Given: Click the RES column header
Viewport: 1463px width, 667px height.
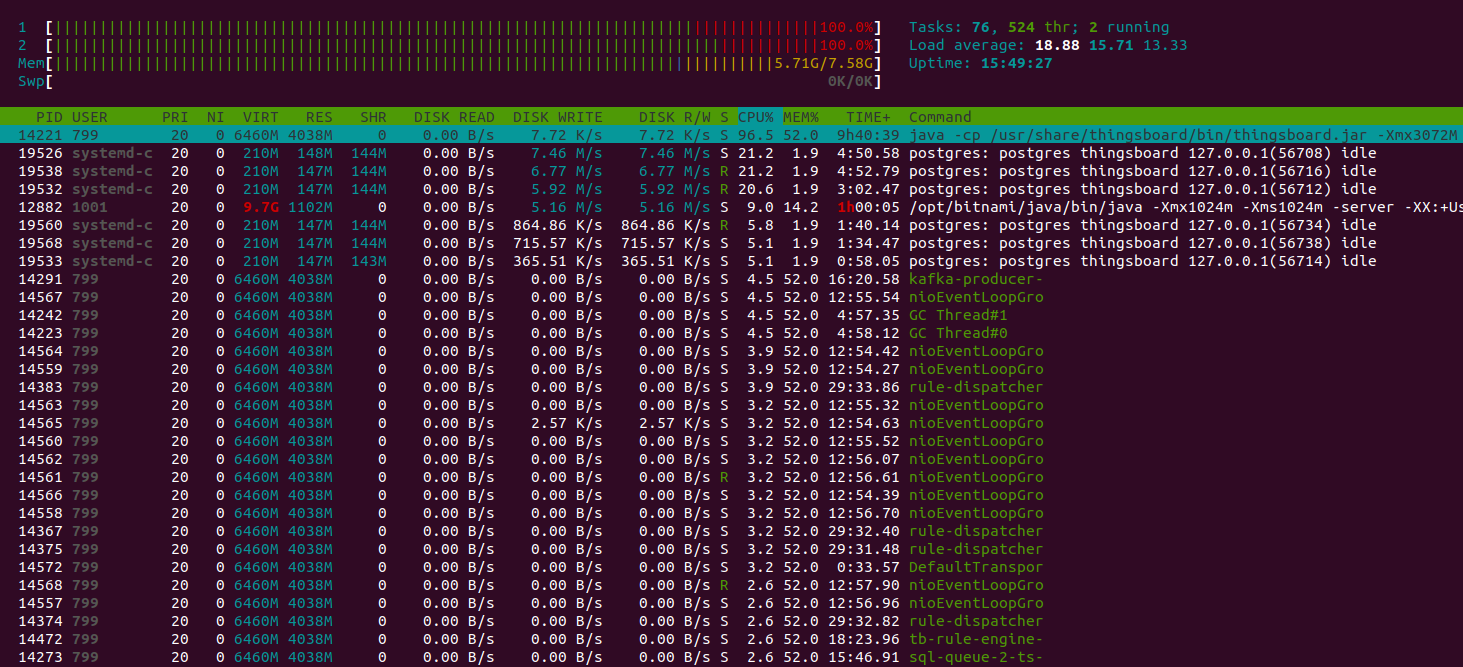Looking at the screenshot, I should (319, 117).
